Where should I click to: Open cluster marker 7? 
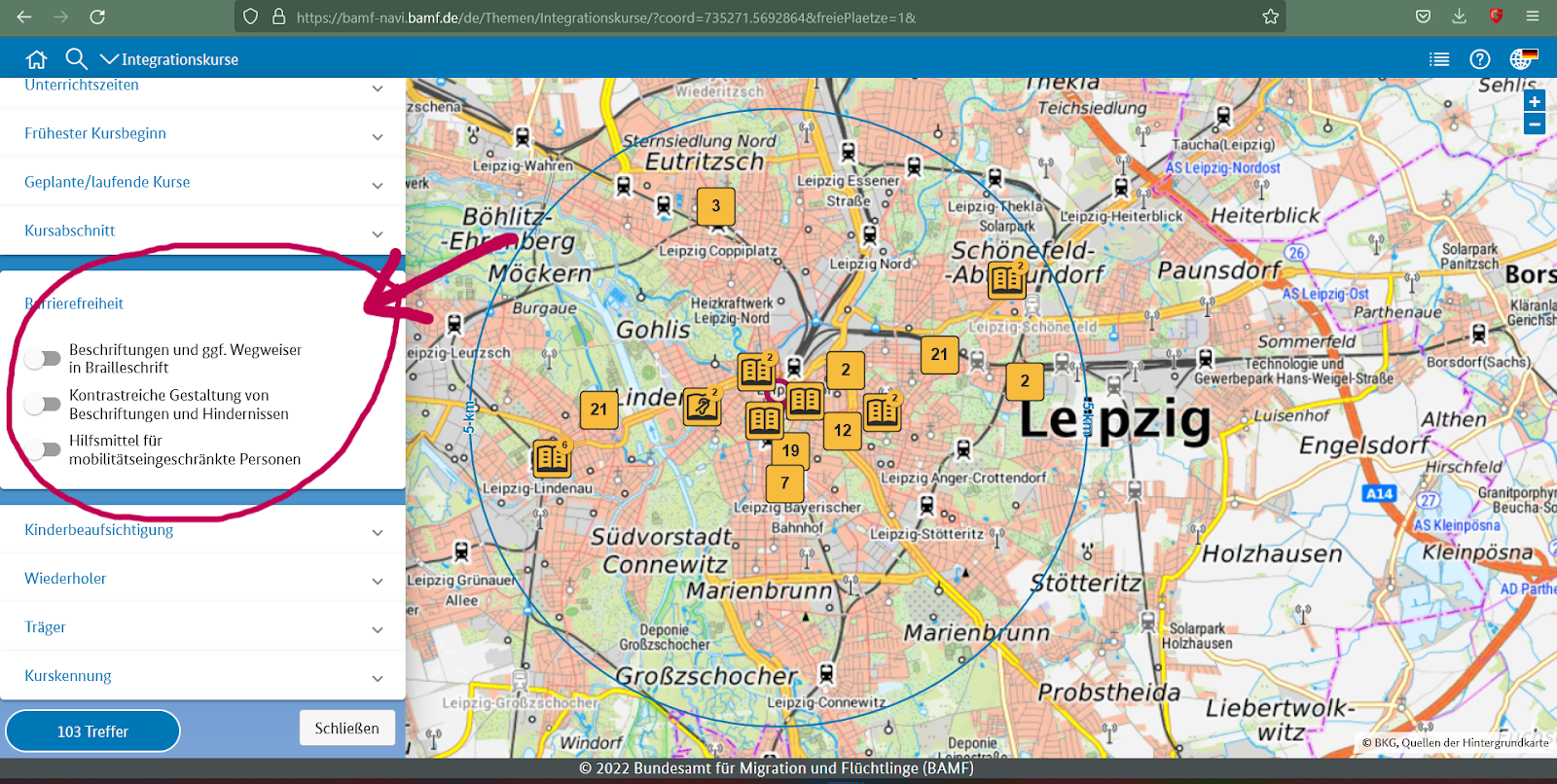pos(784,483)
